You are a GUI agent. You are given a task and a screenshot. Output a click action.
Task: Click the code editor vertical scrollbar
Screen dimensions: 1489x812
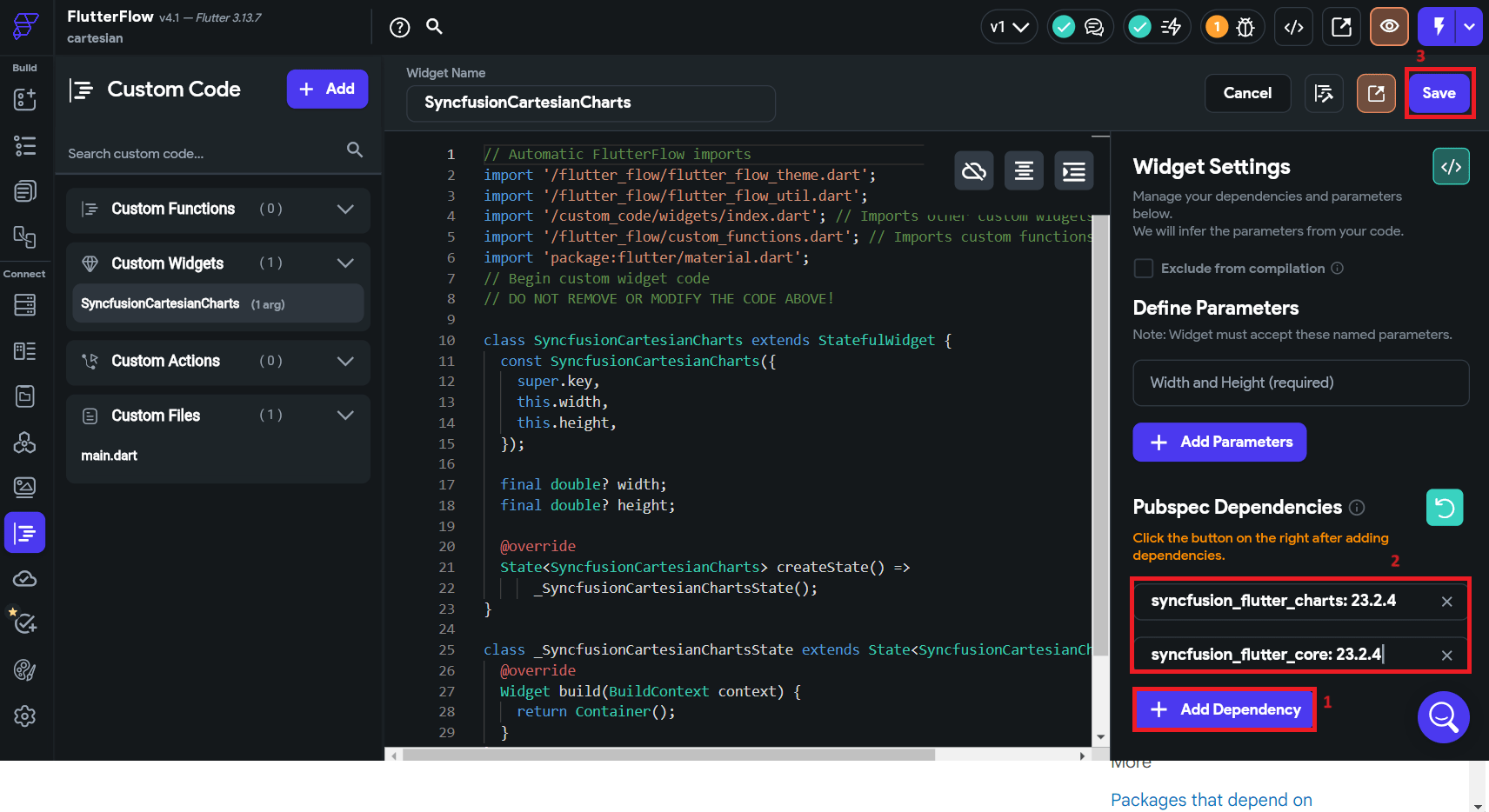click(1100, 435)
